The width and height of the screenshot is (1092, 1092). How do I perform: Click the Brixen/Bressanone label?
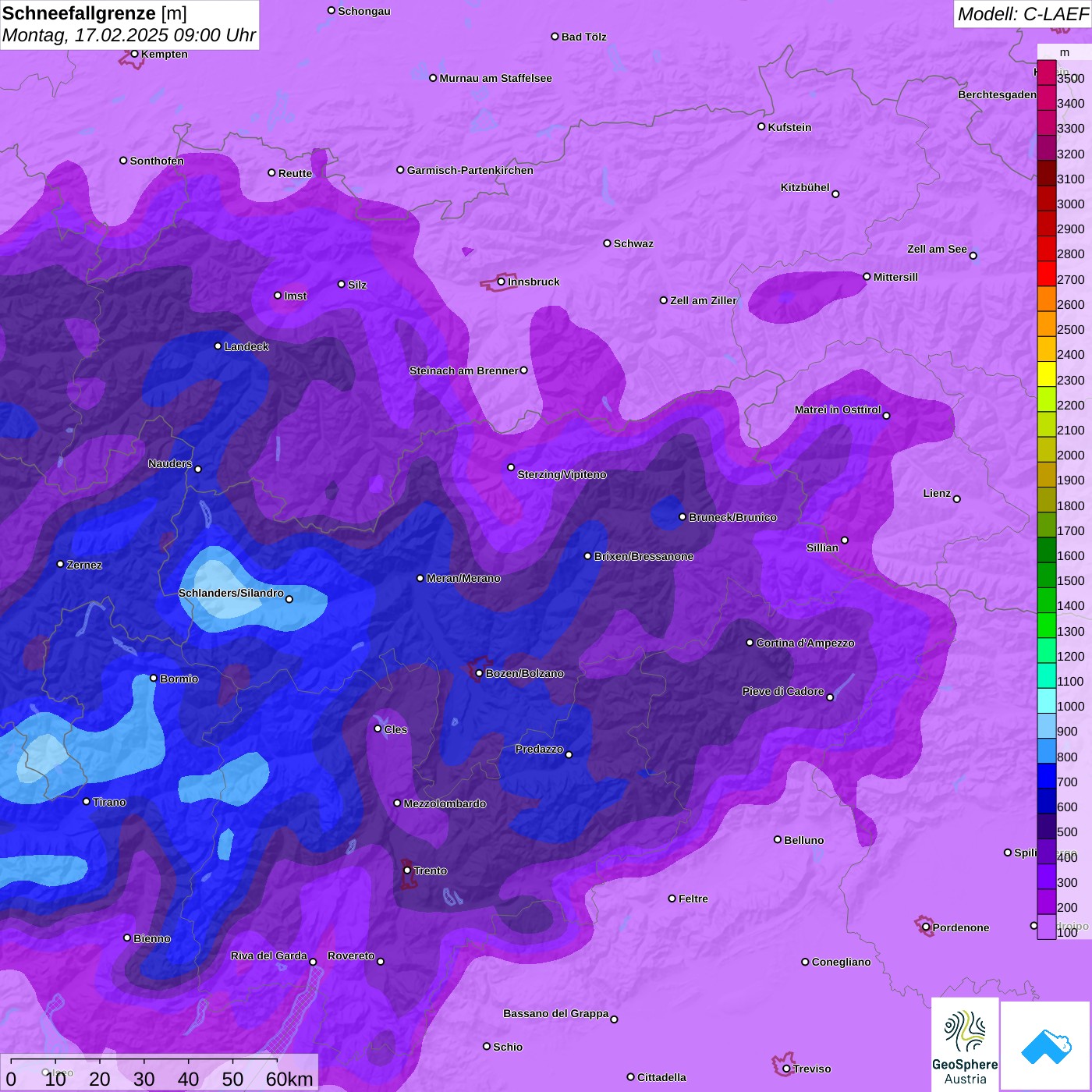[643, 556]
